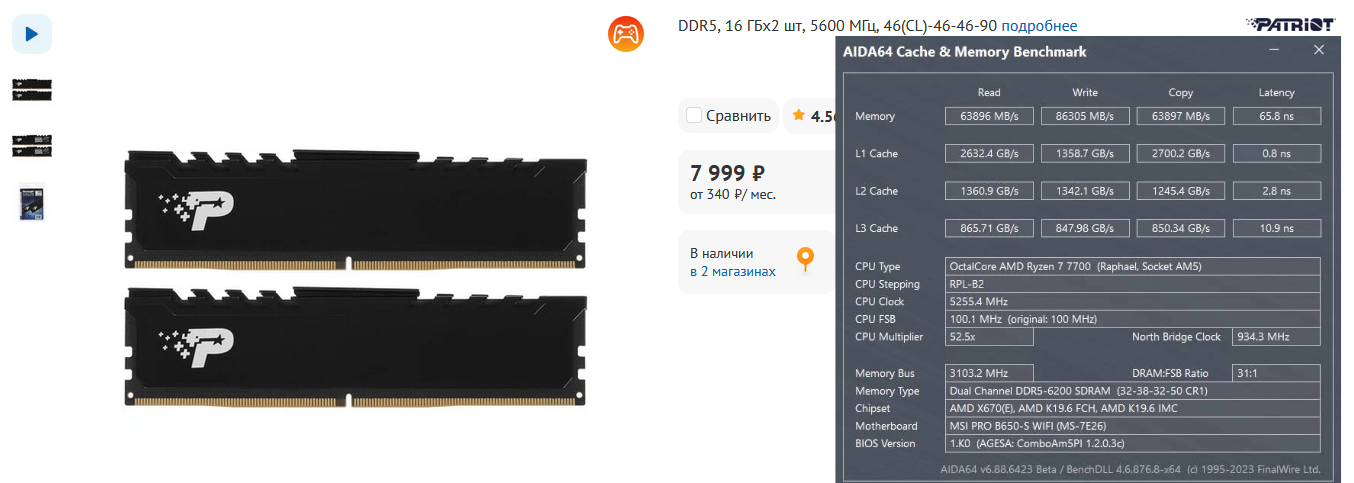Play the product video

(31, 34)
